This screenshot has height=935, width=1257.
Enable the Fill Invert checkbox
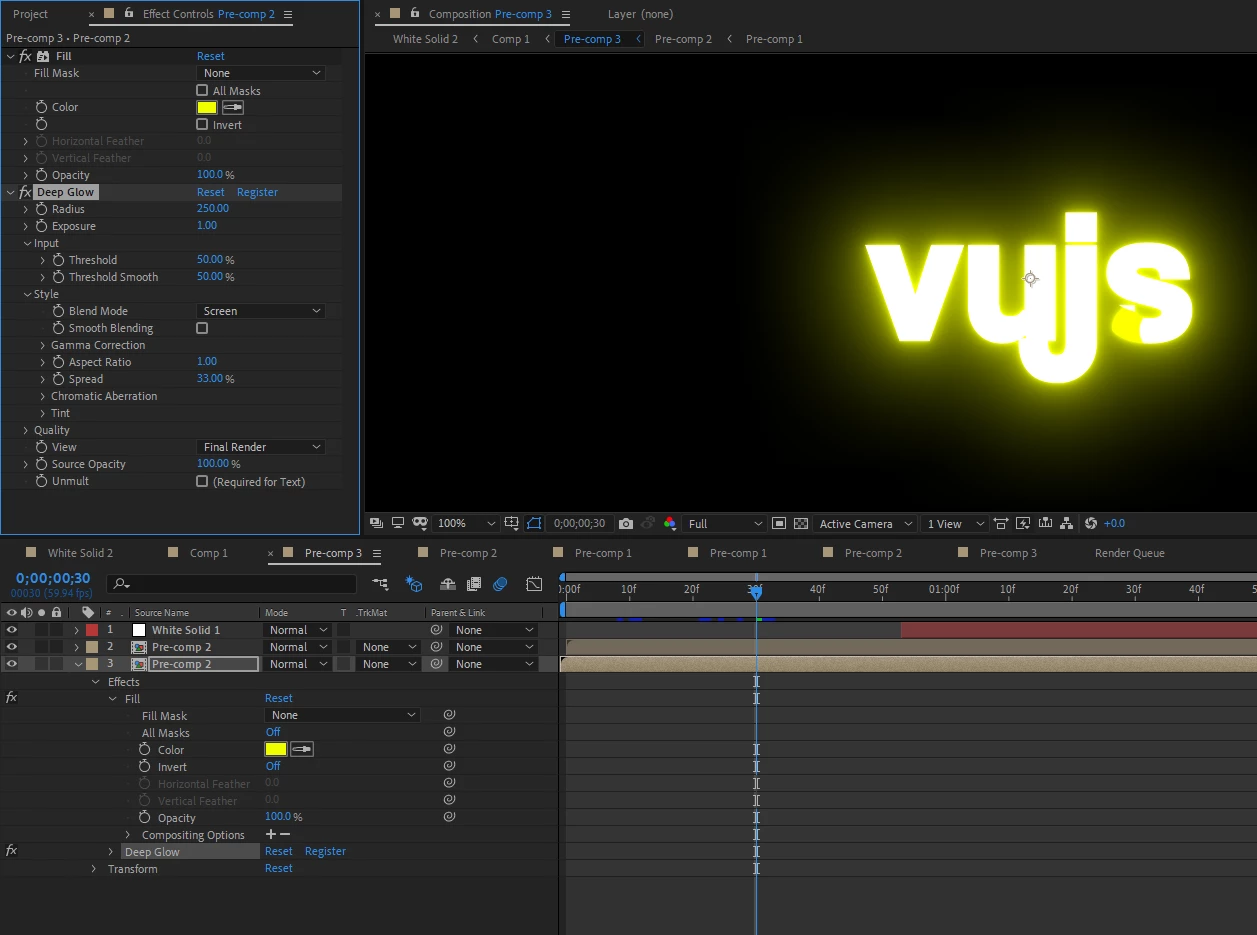(202, 125)
